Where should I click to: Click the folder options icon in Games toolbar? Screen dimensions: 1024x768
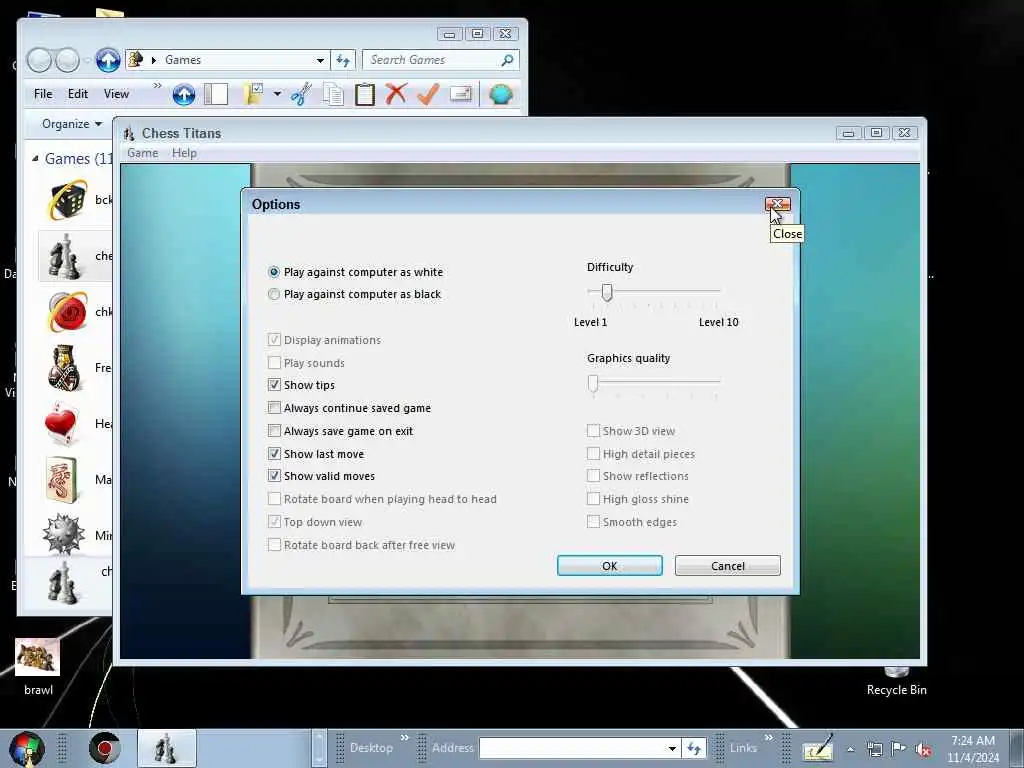point(253,95)
